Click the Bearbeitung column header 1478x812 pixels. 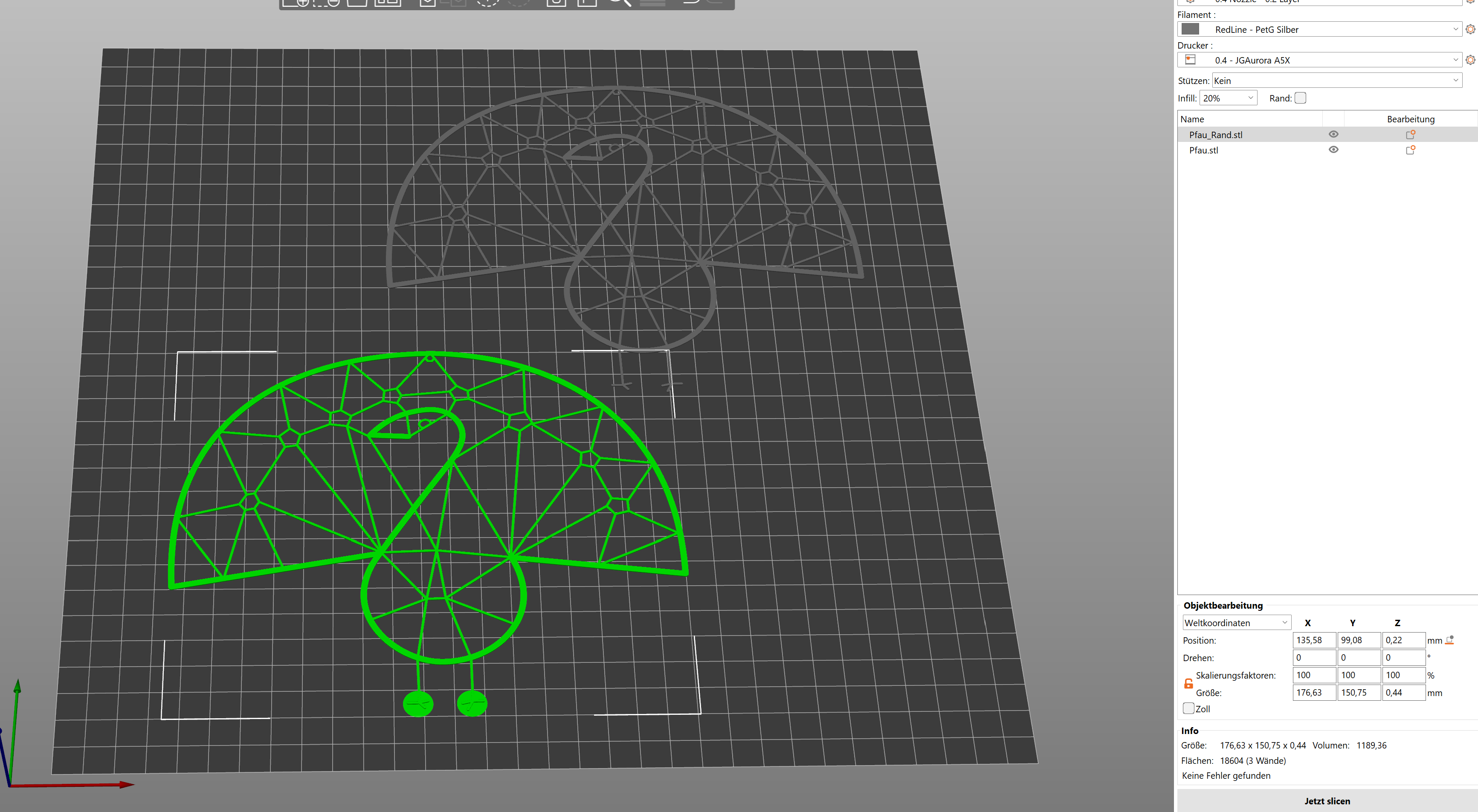point(1410,119)
